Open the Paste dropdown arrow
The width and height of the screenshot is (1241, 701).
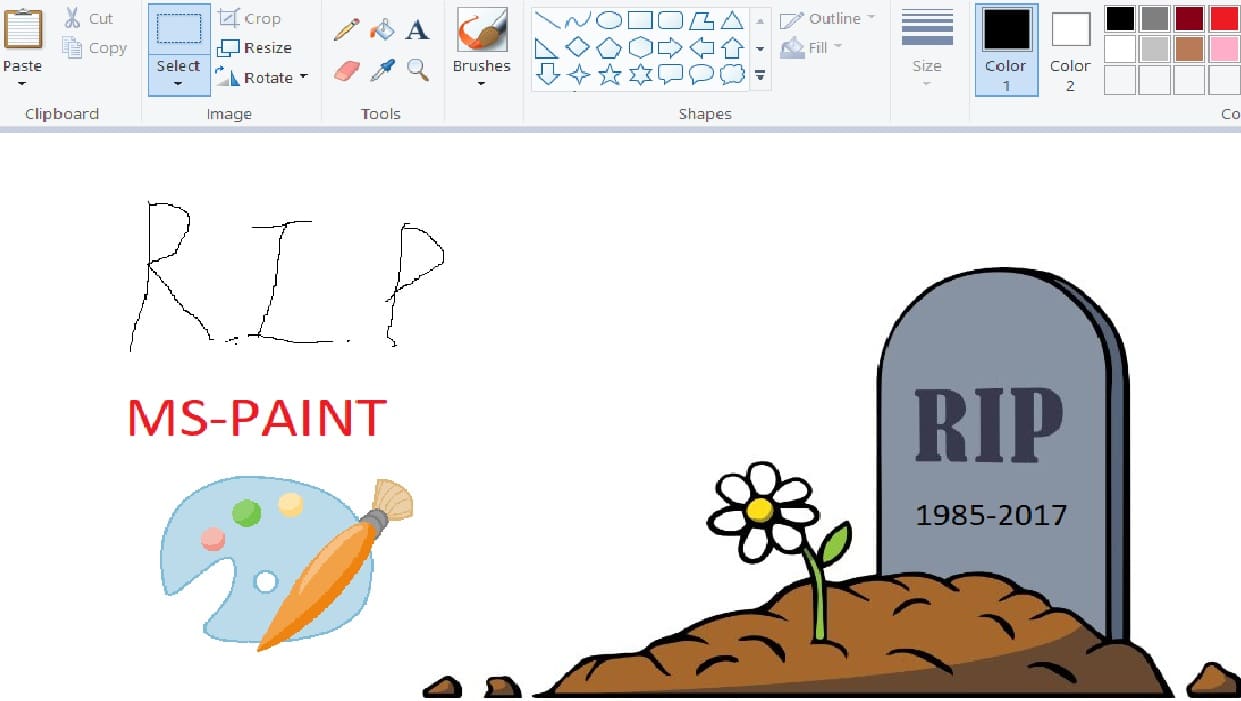pos(22,83)
